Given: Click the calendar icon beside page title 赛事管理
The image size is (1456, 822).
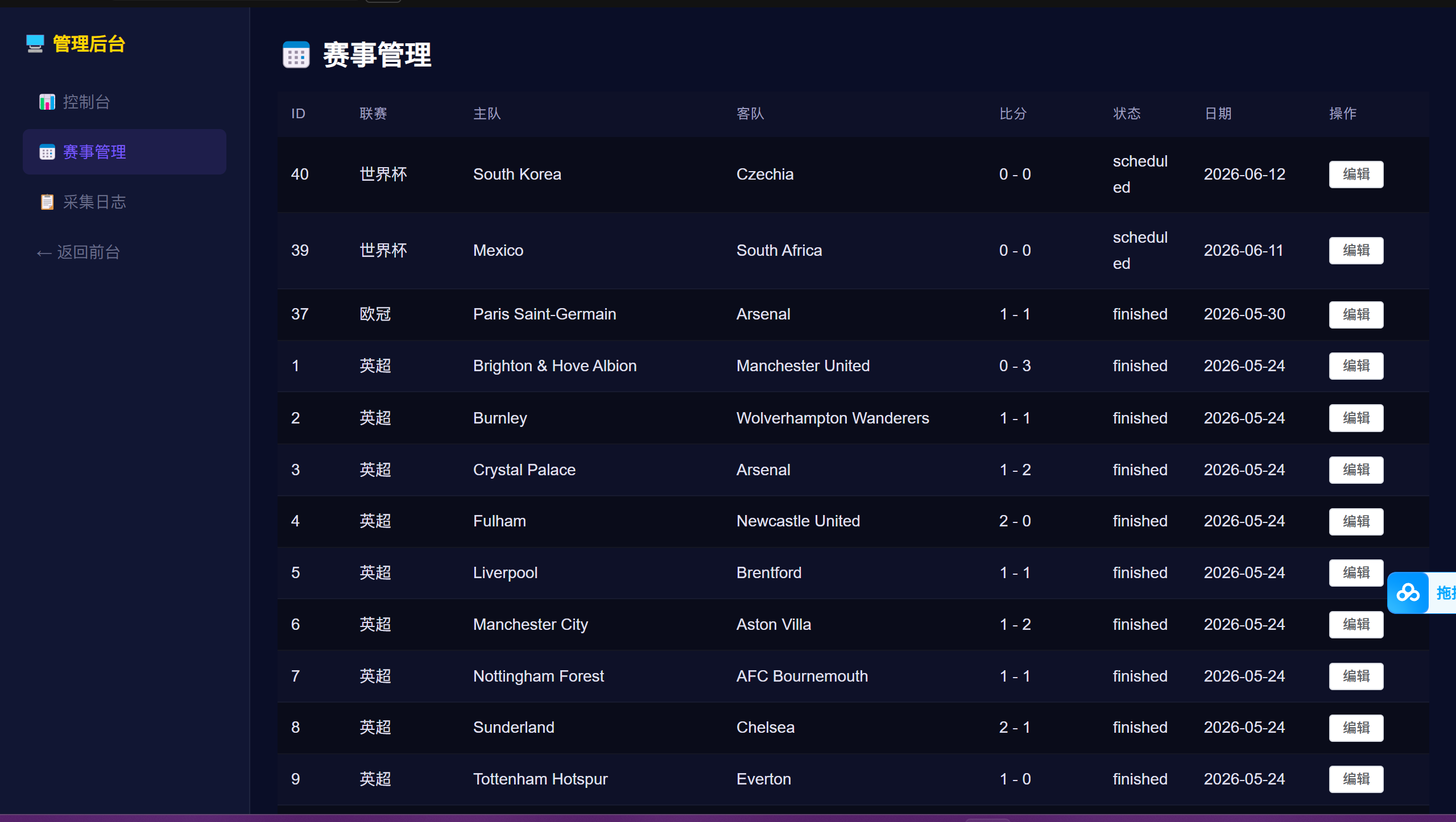Looking at the screenshot, I should click(x=296, y=55).
